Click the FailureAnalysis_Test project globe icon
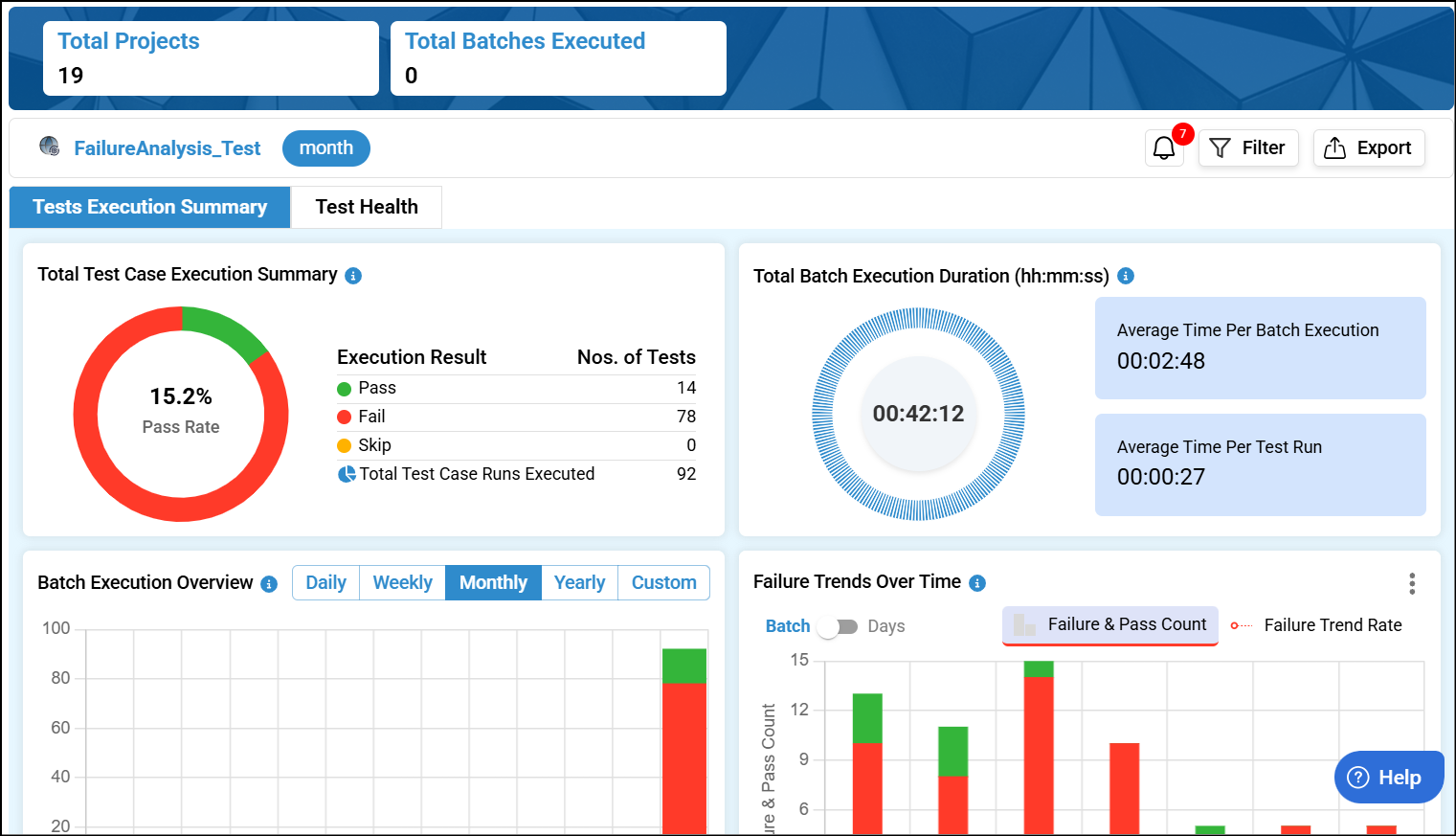 point(50,147)
